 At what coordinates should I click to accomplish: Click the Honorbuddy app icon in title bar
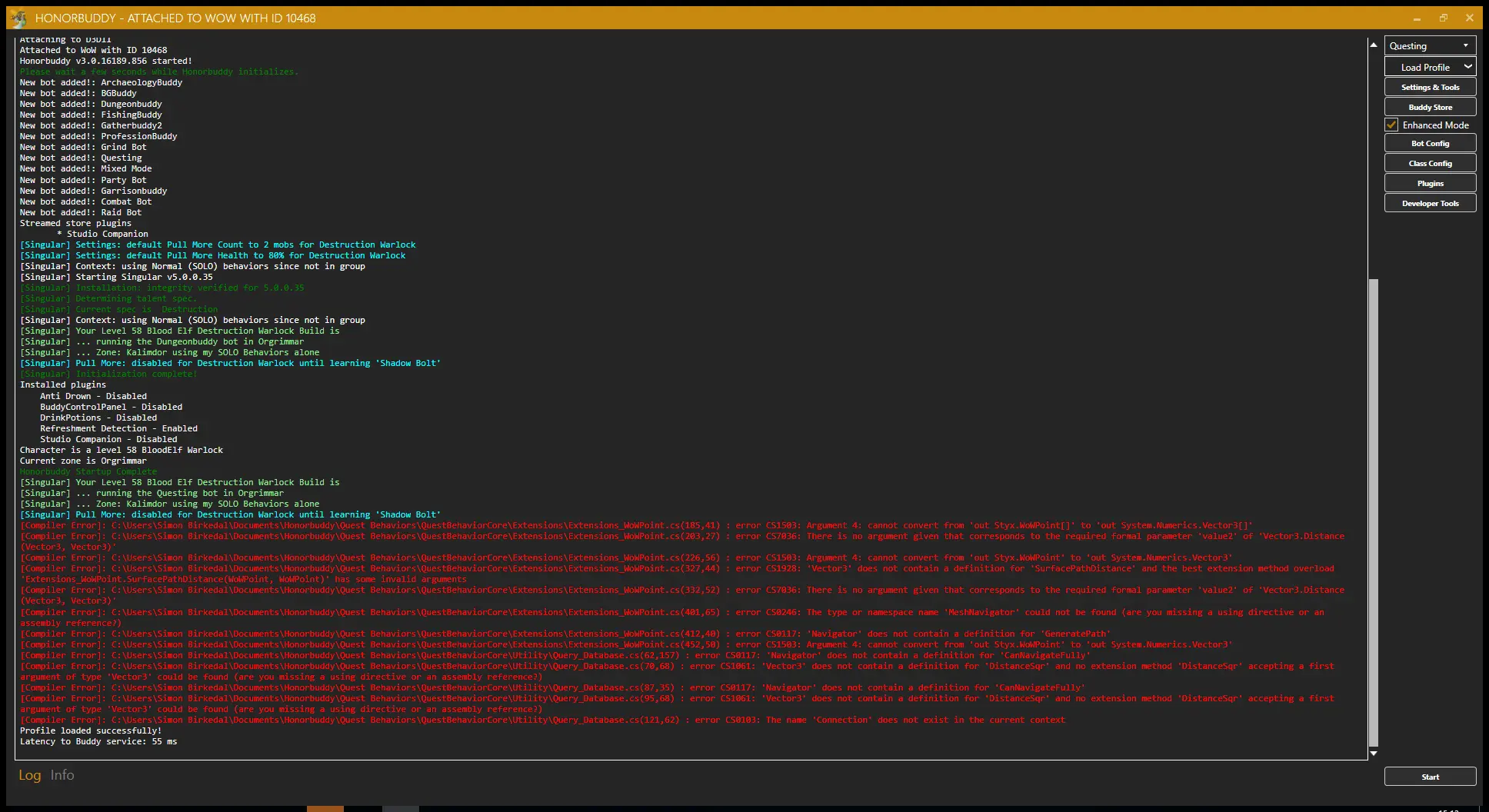[x=18, y=18]
